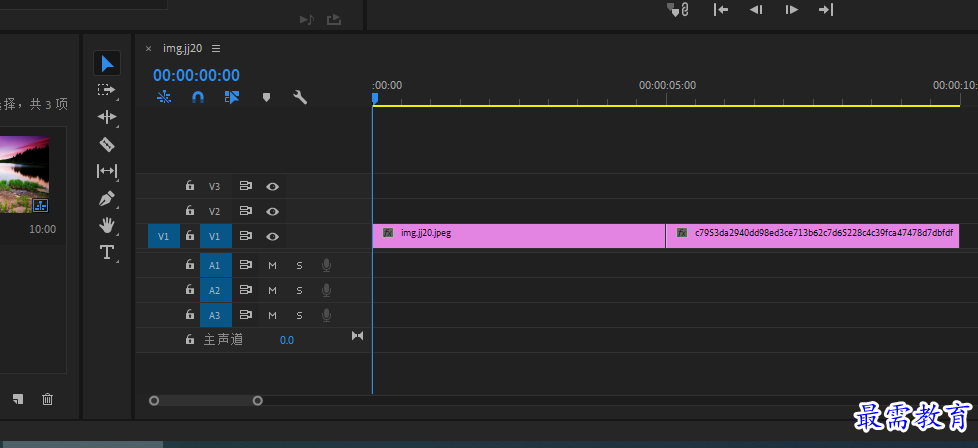The height and width of the screenshot is (448, 978).
Task: Close the img.jj20 sequence tab
Action: click(148, 49)
